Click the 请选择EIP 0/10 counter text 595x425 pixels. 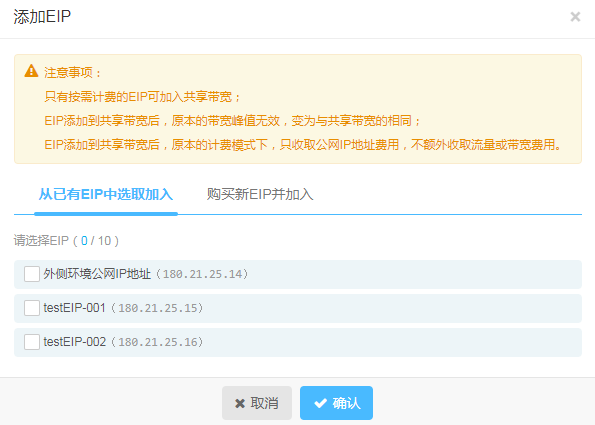(x=66, y=241)
